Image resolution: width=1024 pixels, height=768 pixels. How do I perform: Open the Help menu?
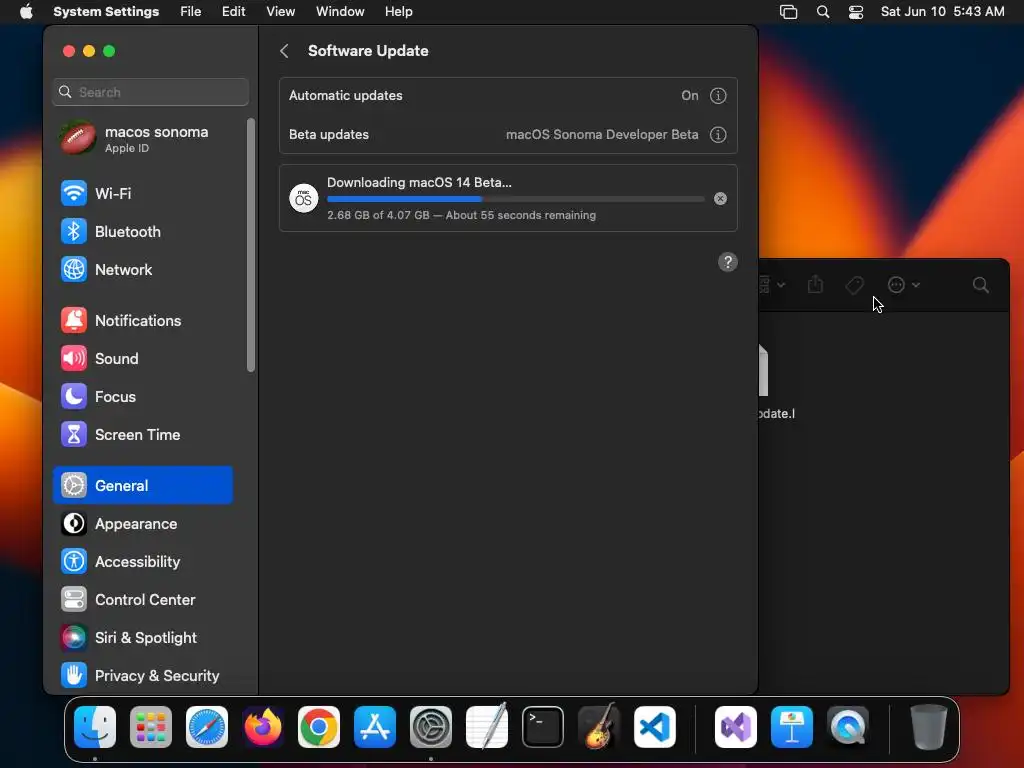(x=398, y=12)
